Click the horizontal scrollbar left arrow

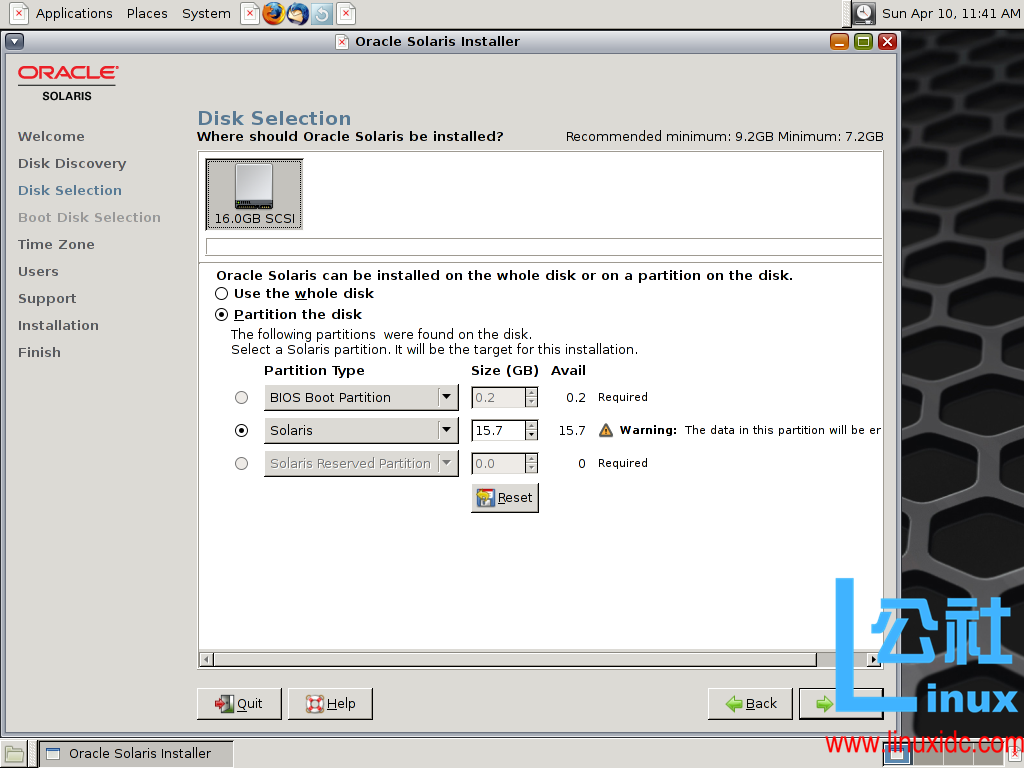[206, 660]
